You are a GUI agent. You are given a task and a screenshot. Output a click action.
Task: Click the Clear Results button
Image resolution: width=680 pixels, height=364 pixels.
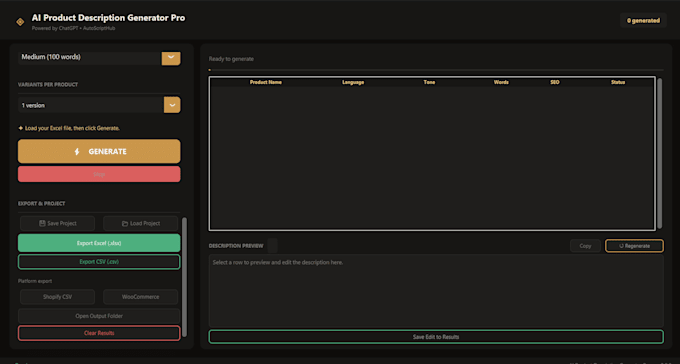click(99, 333)
